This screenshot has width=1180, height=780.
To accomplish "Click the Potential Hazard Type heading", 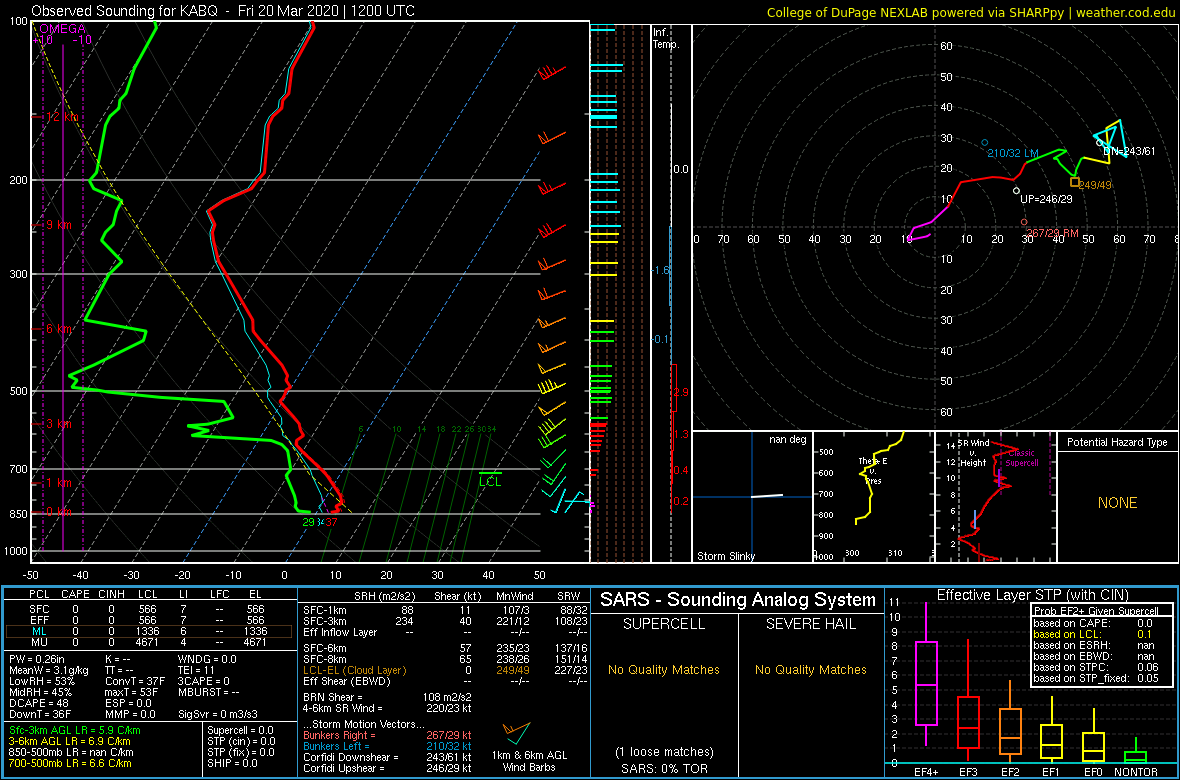I will click(1118, 443).
